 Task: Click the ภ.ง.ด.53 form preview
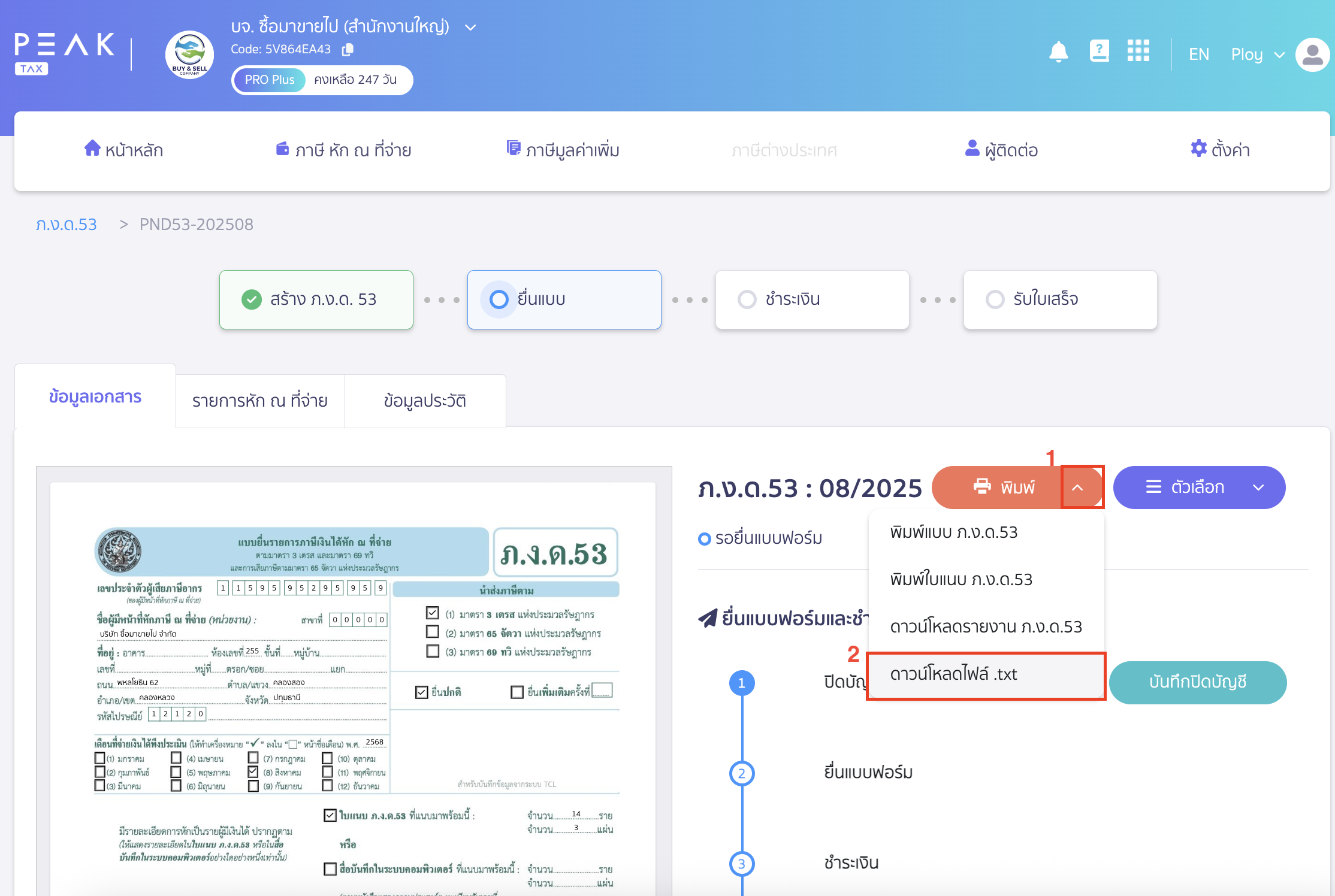coord(354,683)
